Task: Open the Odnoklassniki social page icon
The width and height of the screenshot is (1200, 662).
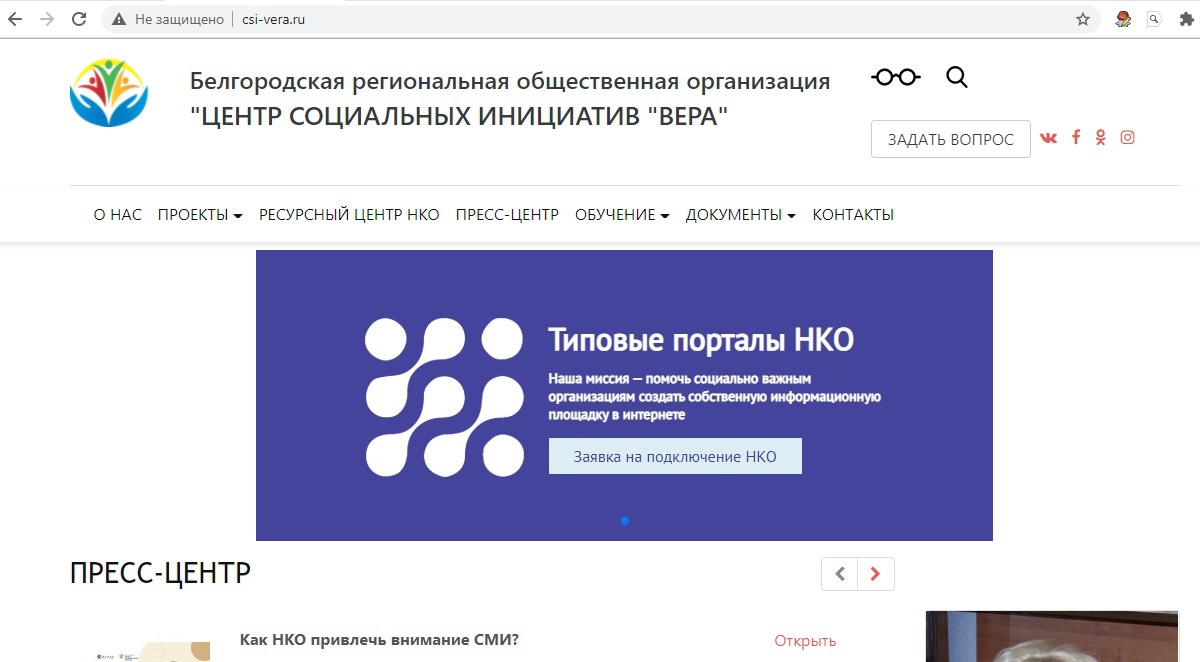Action: [1101, 138]
